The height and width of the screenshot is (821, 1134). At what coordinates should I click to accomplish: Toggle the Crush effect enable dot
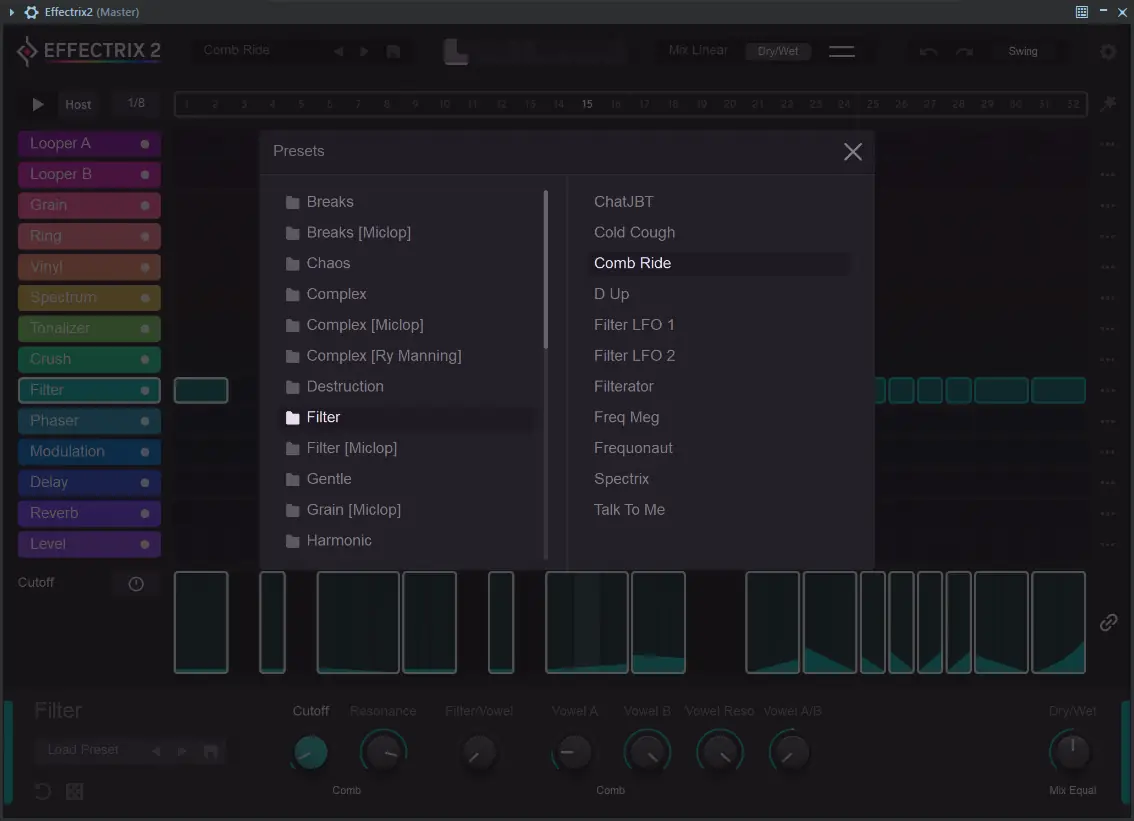[145, 360]
